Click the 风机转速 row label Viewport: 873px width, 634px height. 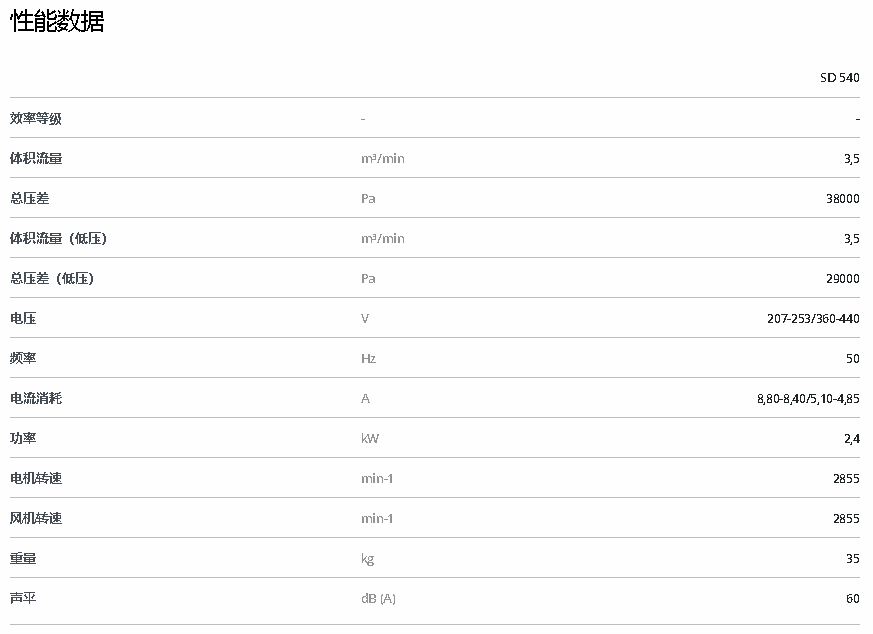click(x=36, y=519)
